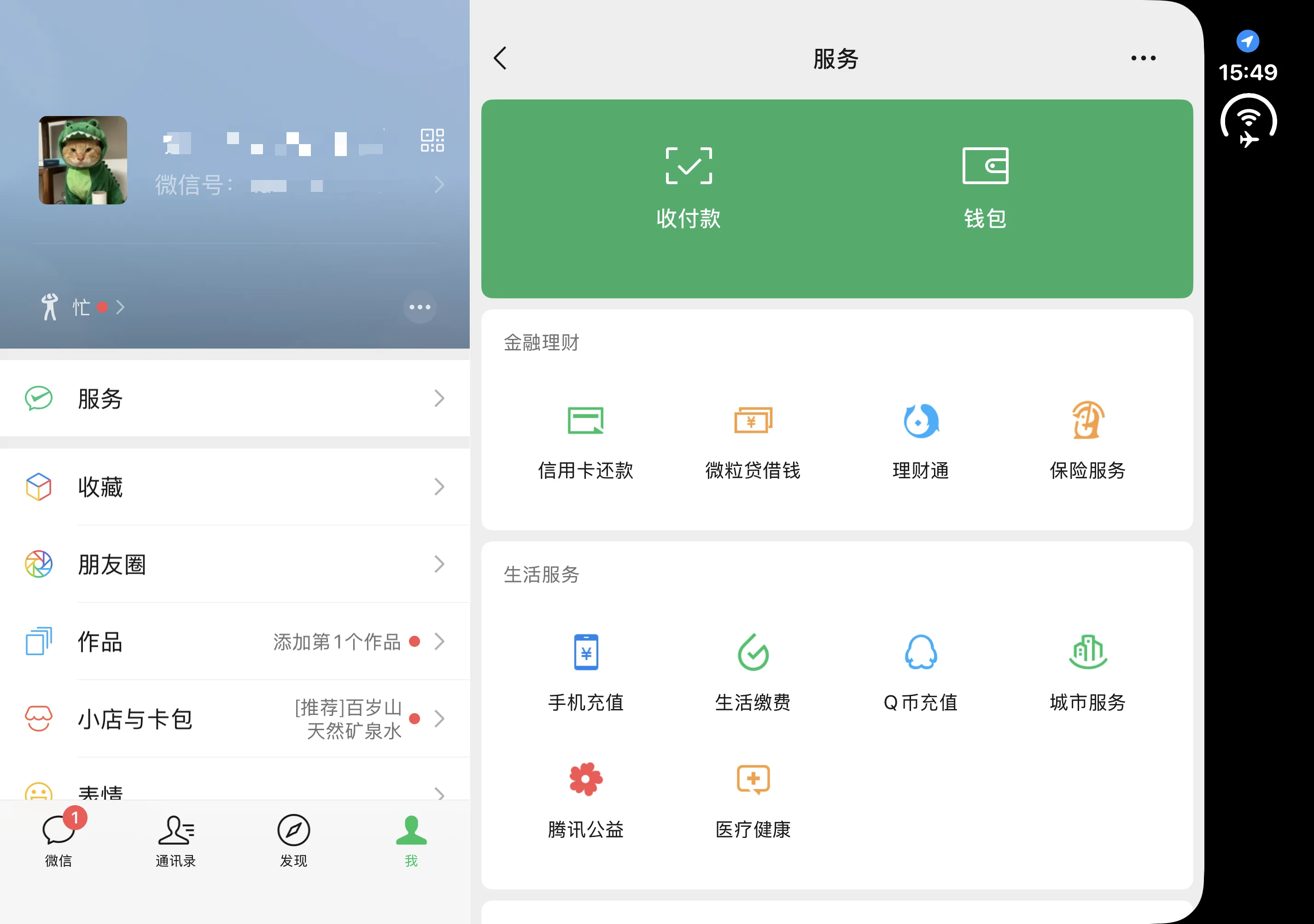Screen dimensions: 1314x924
Task: Open 生活缴费 utility payments
Action: [753, 674]
